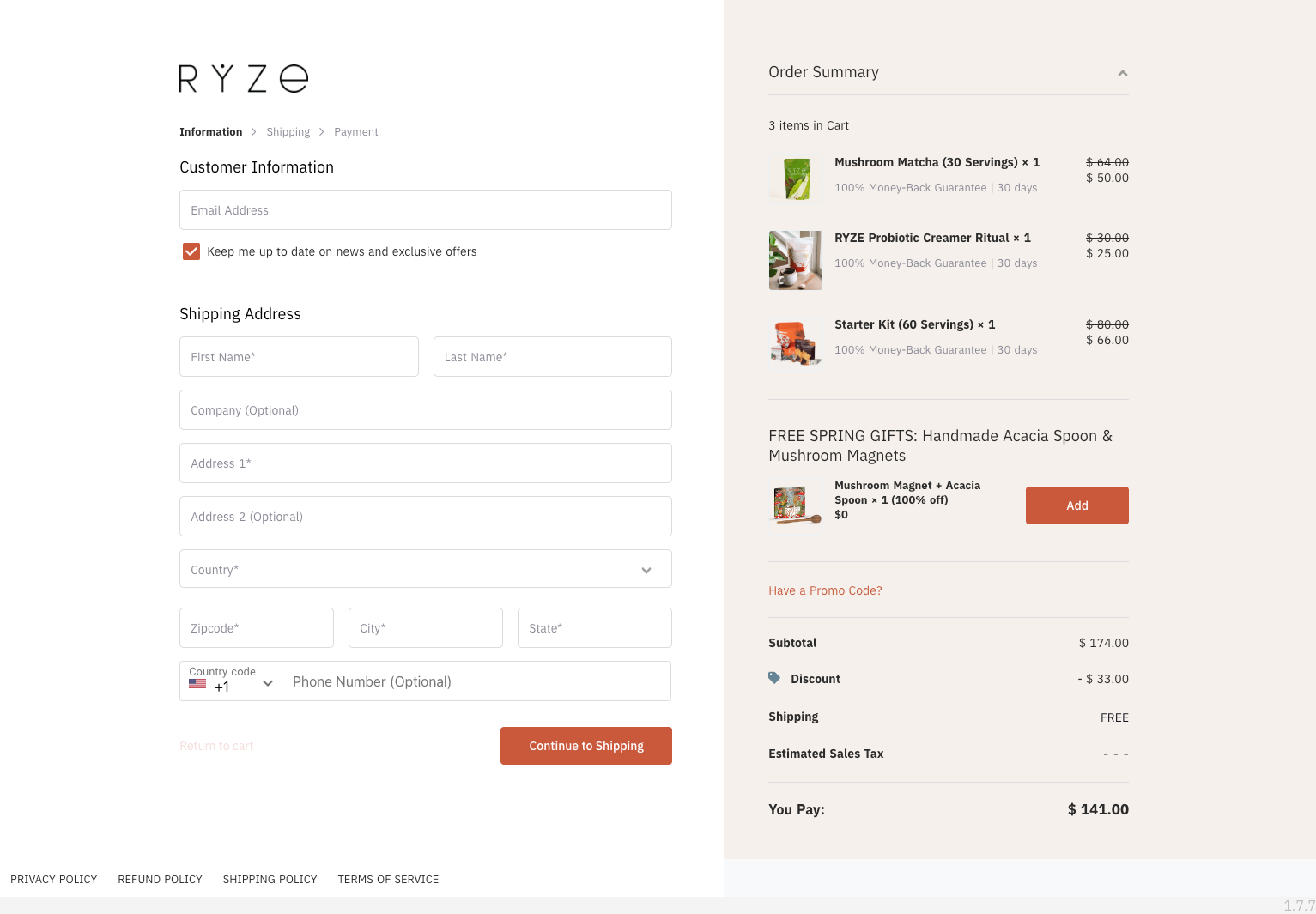1316x914 pixels.
Task: Click the discount amount - $ 33.00
Action: pyautogui.click(x=1103, y=679)
